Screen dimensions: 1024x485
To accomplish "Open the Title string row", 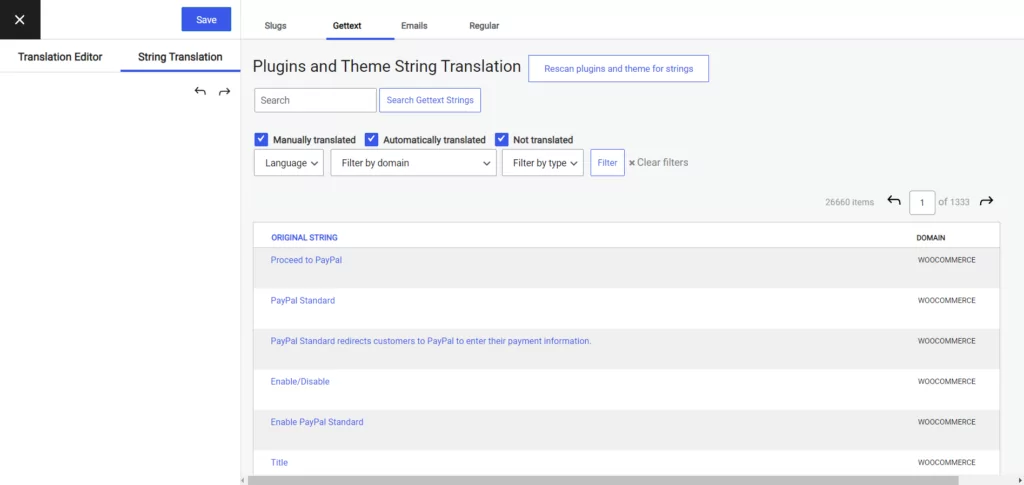I will [279, 462].
